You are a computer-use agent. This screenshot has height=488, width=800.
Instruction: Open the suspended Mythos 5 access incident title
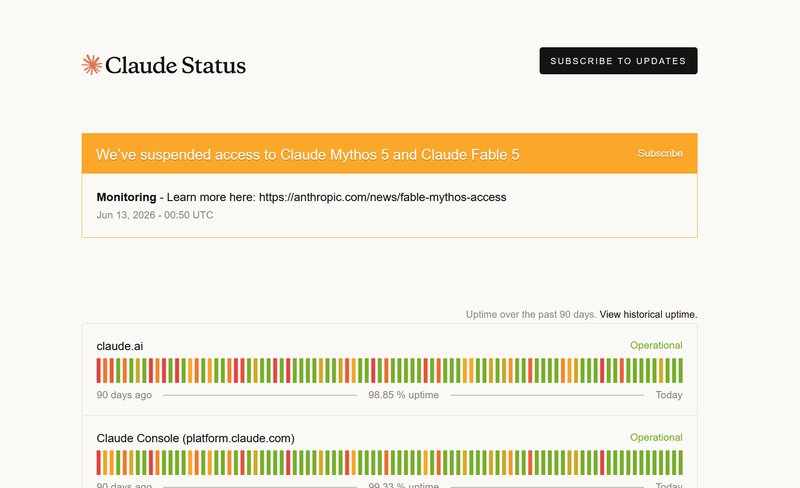click(x=308, y=154)
